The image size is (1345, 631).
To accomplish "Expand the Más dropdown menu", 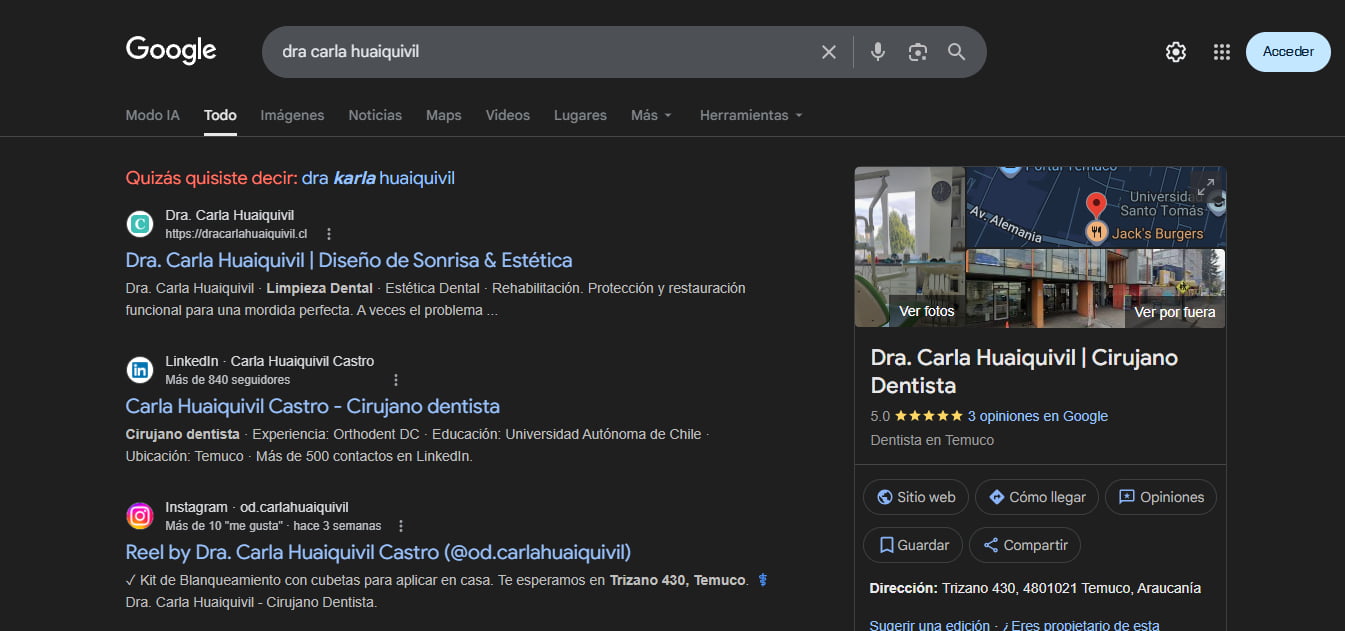I will [x=651, y=115].
